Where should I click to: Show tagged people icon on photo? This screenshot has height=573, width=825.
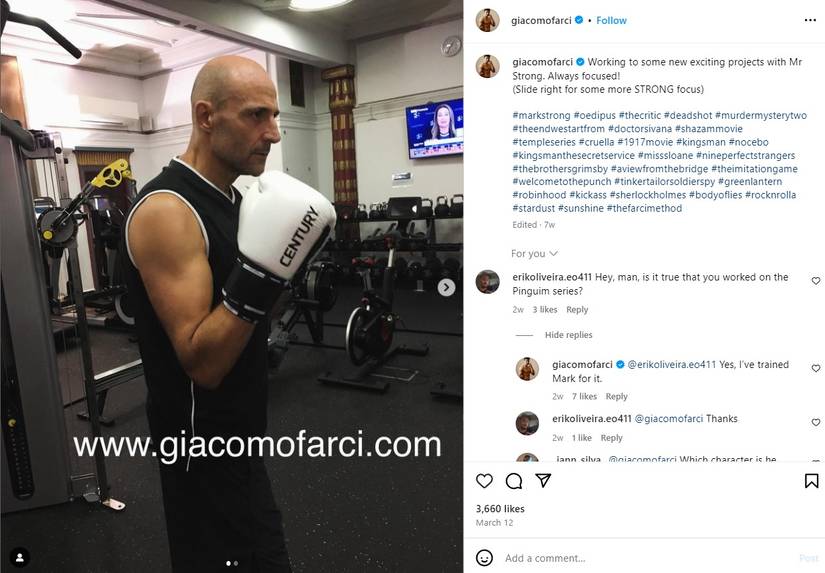(20, 557)
